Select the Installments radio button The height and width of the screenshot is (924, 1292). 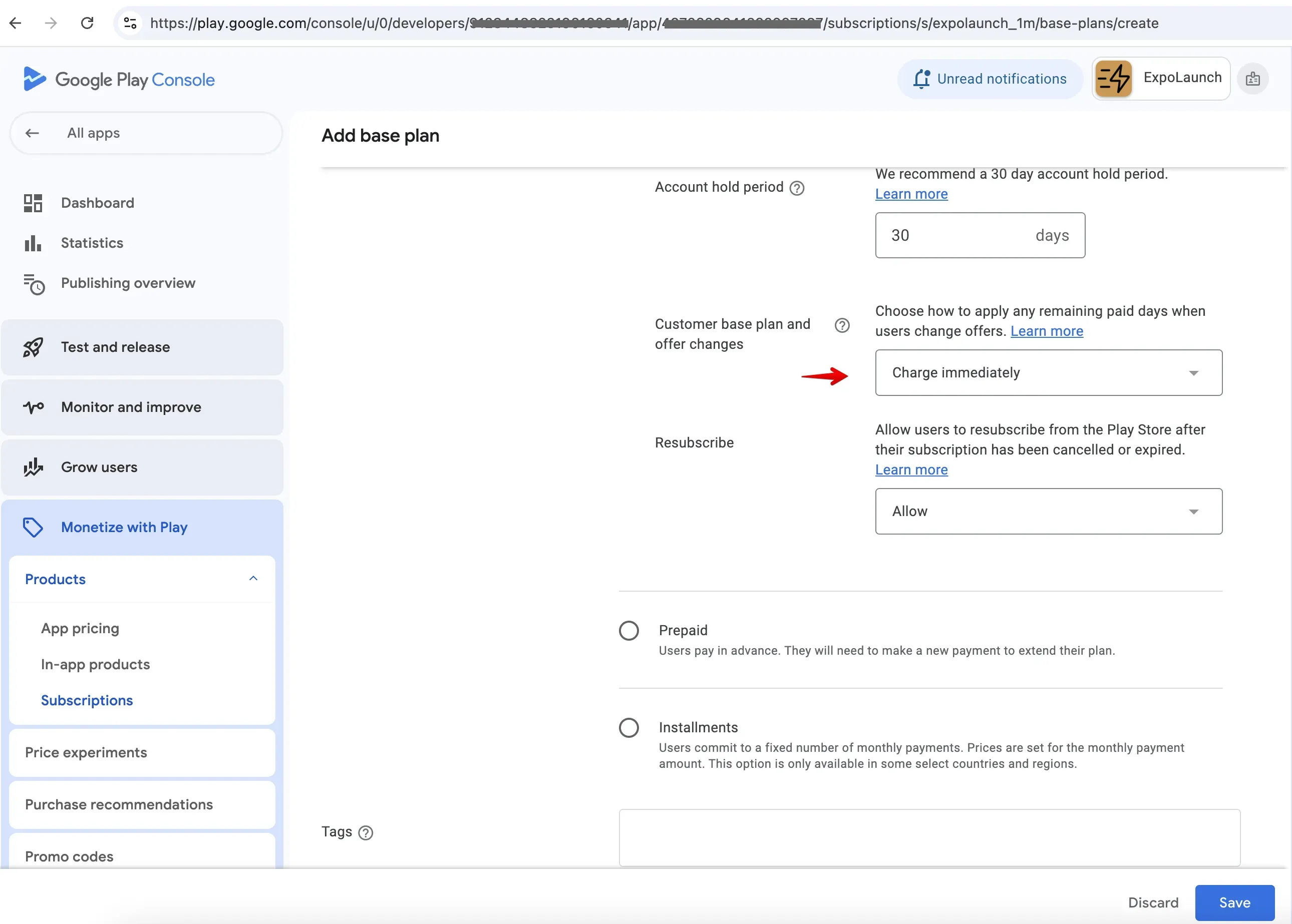click(629, 728)
